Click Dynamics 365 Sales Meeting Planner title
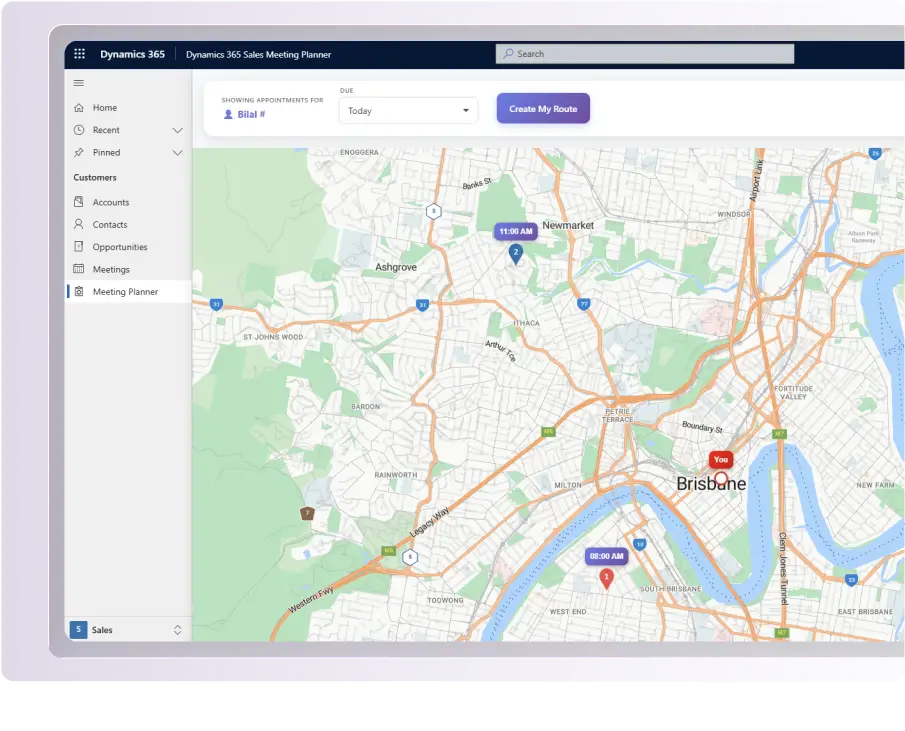The width and height of the screenshot is (905, 731). coord(258,55)
